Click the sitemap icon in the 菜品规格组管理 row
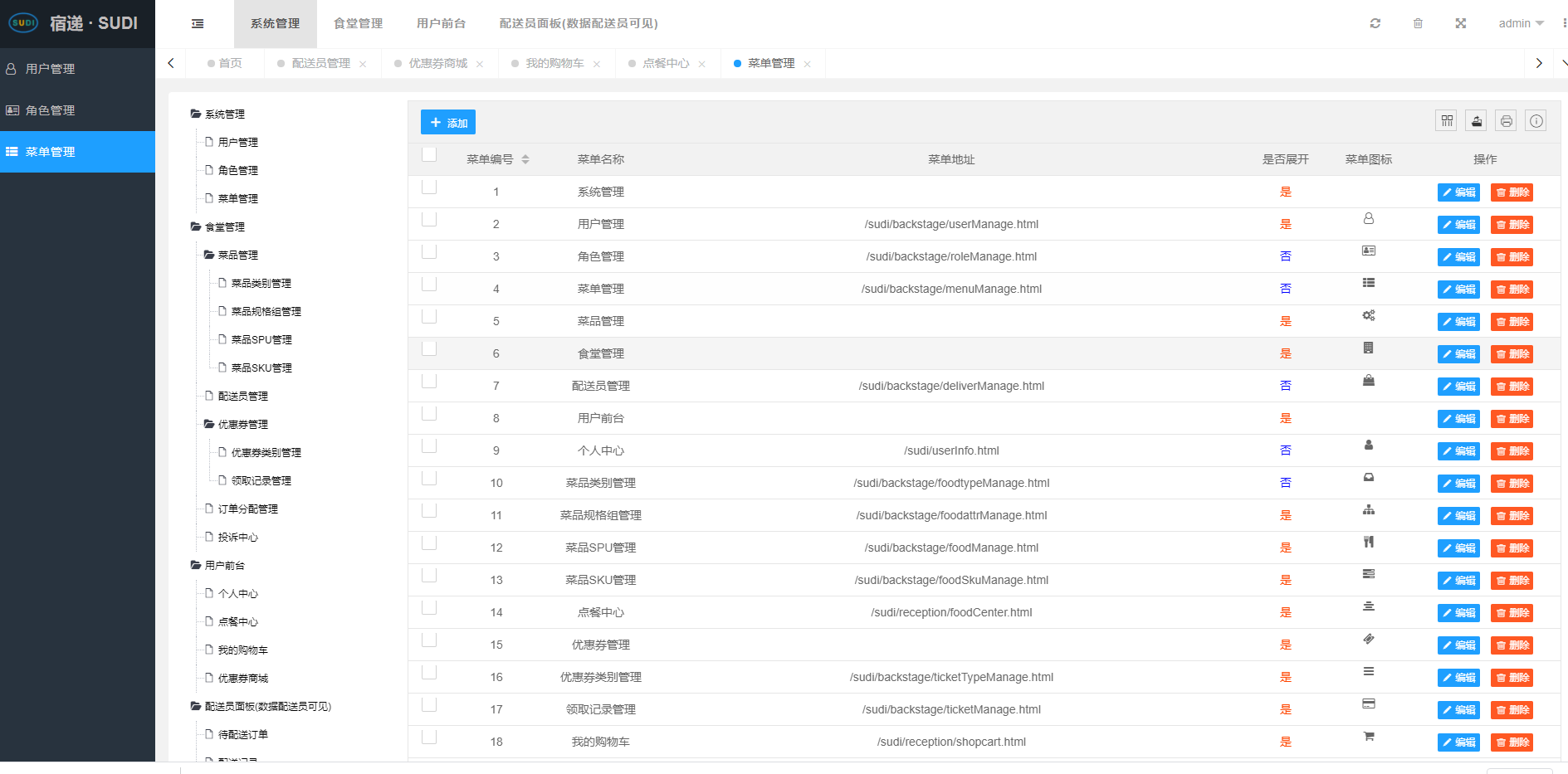This screenshot has height=774, width=1568. click(x=1369, y=509)
